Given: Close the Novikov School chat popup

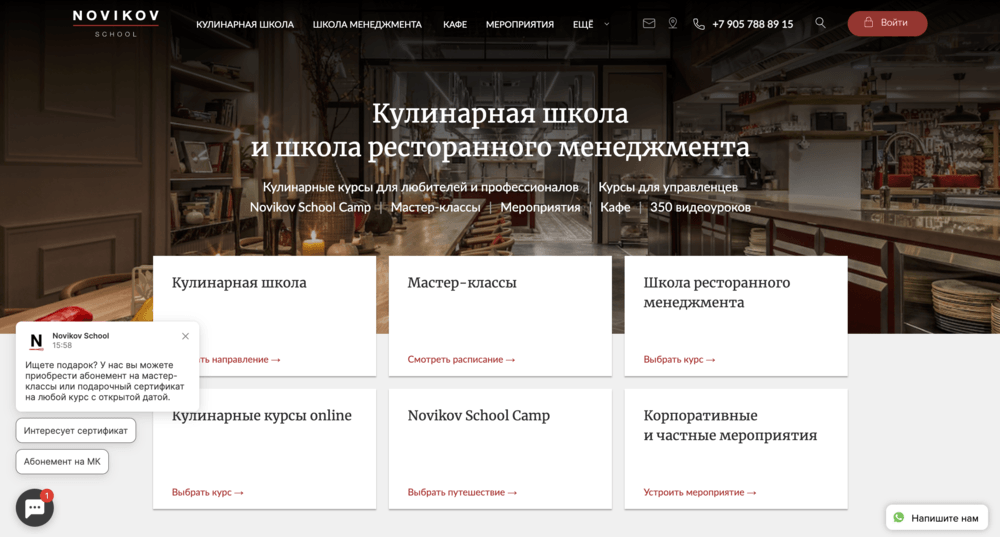Looking at the screenshot, I should (x=185, y=336).
